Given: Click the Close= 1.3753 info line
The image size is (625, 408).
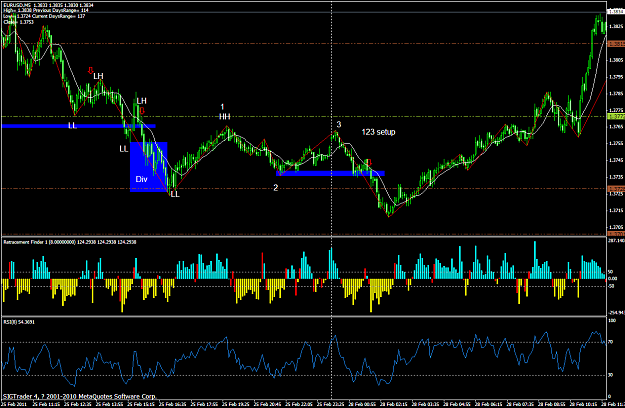Looking at the screenshot, I should pos(18,22).
